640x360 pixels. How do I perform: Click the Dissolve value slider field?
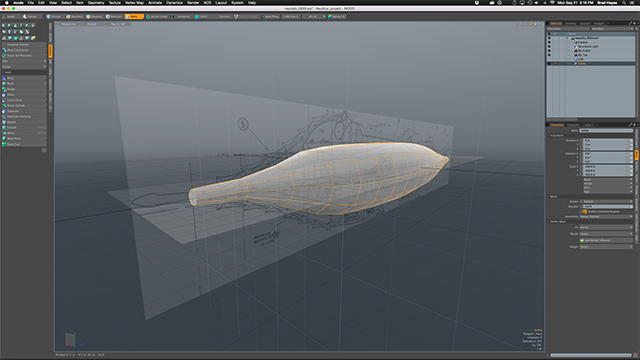click(x=607, y=207)
